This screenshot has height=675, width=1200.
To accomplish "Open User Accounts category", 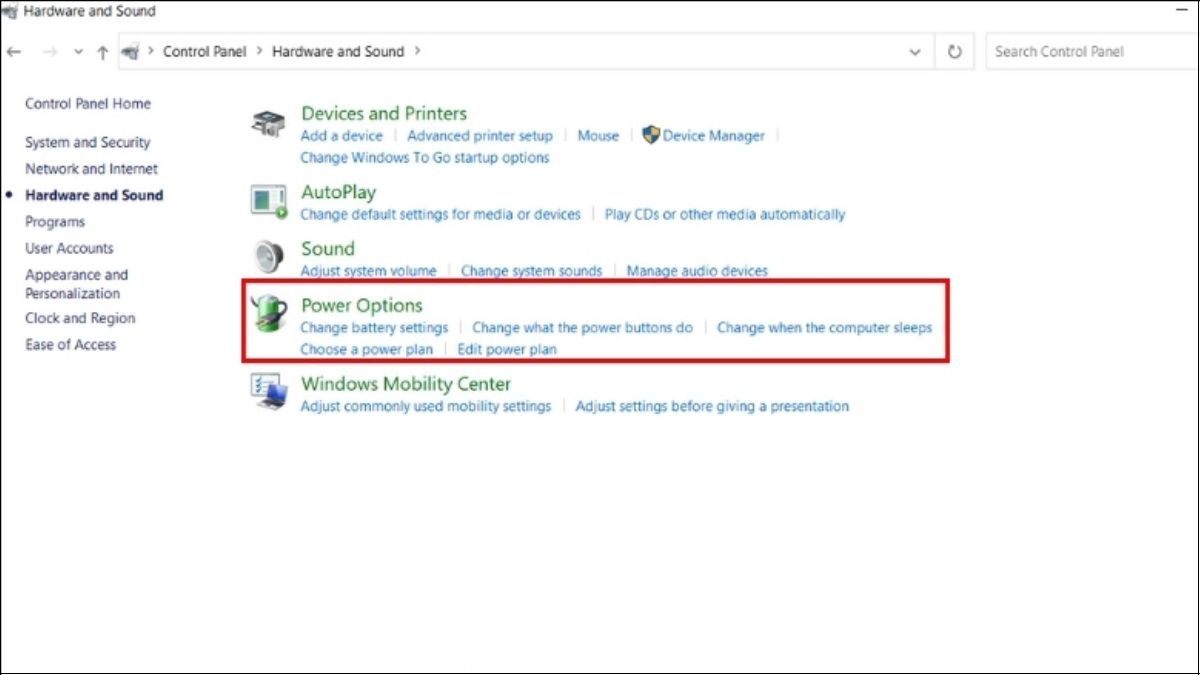I will click(x=69, y=248).
